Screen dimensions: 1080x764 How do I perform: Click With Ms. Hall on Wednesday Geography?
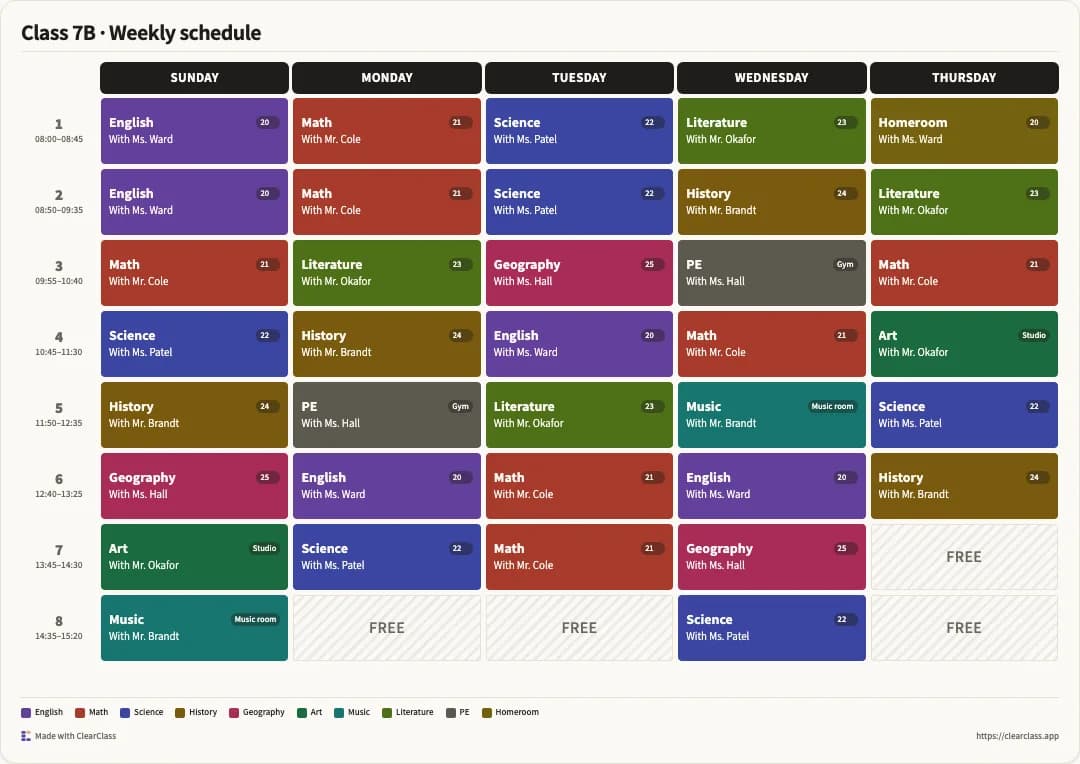[x=715, y=565]
